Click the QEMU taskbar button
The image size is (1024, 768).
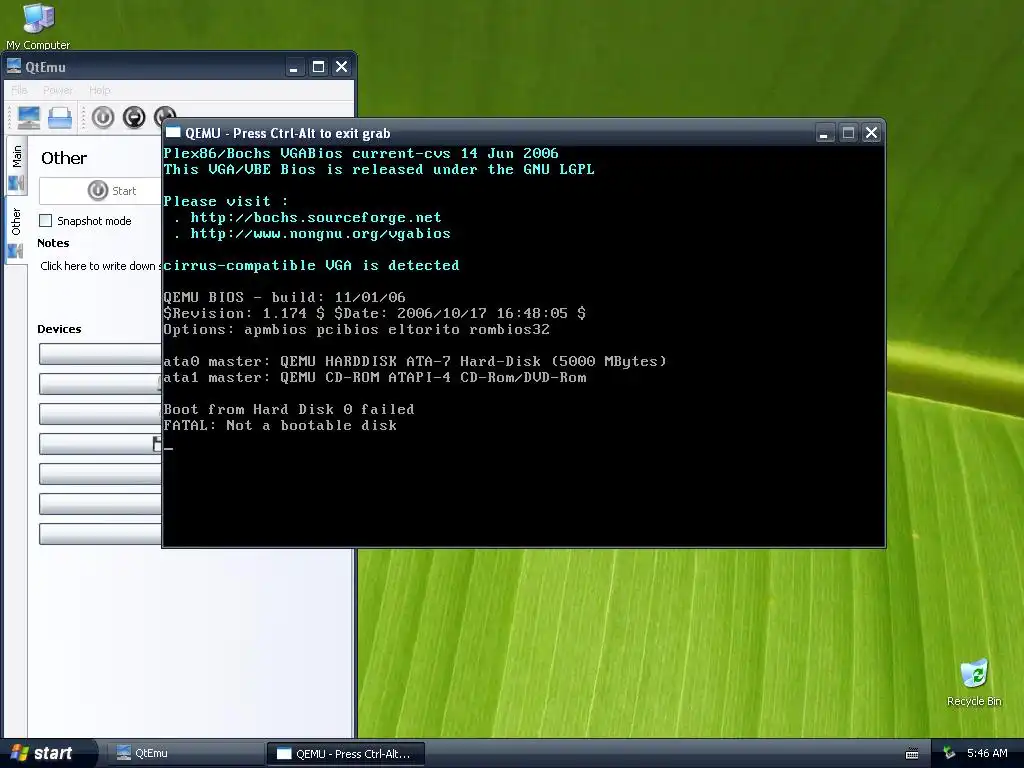[346, 754]
